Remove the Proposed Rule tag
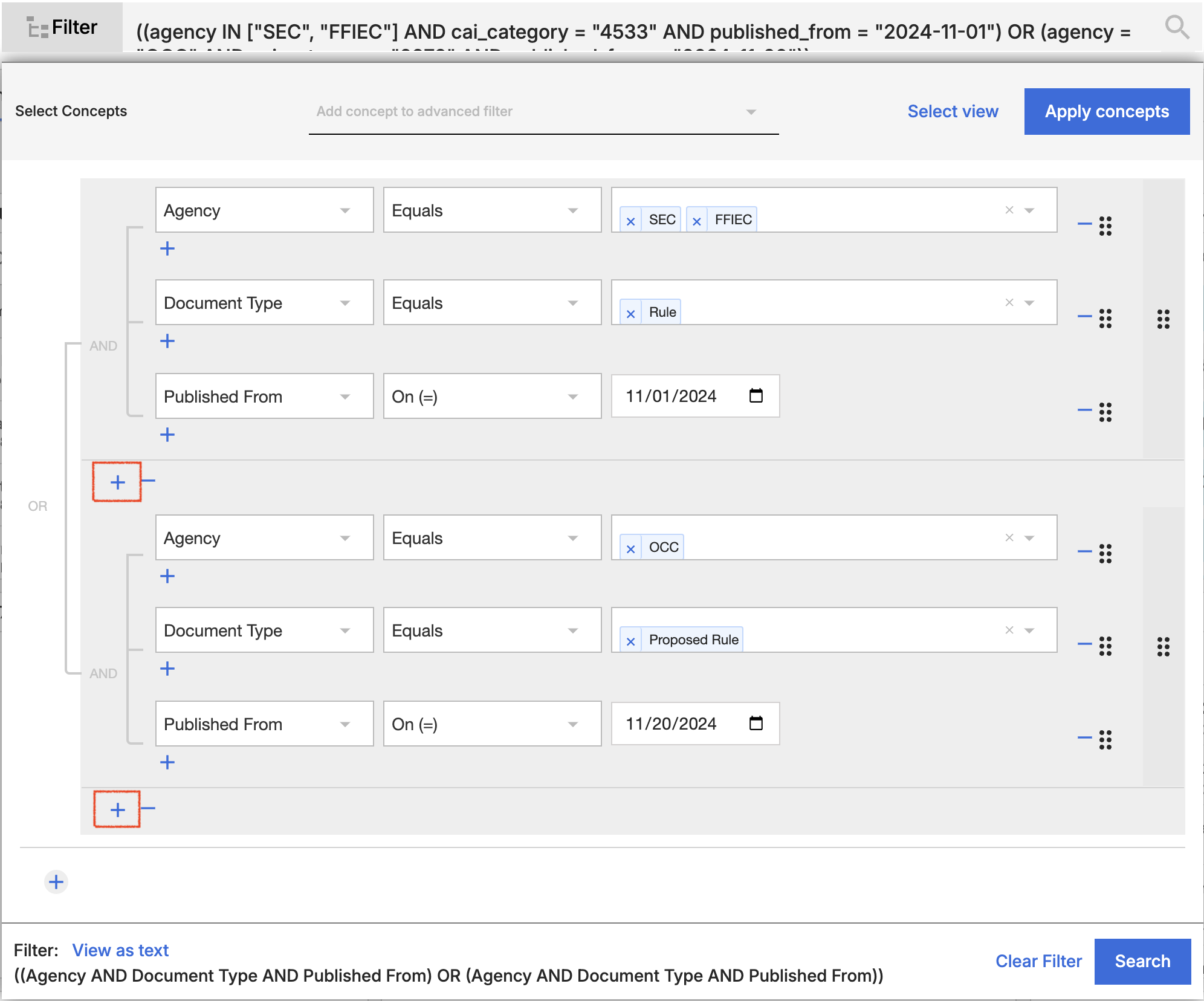The height and width of the screenshot is (1001, 1204). click(630, 641)
